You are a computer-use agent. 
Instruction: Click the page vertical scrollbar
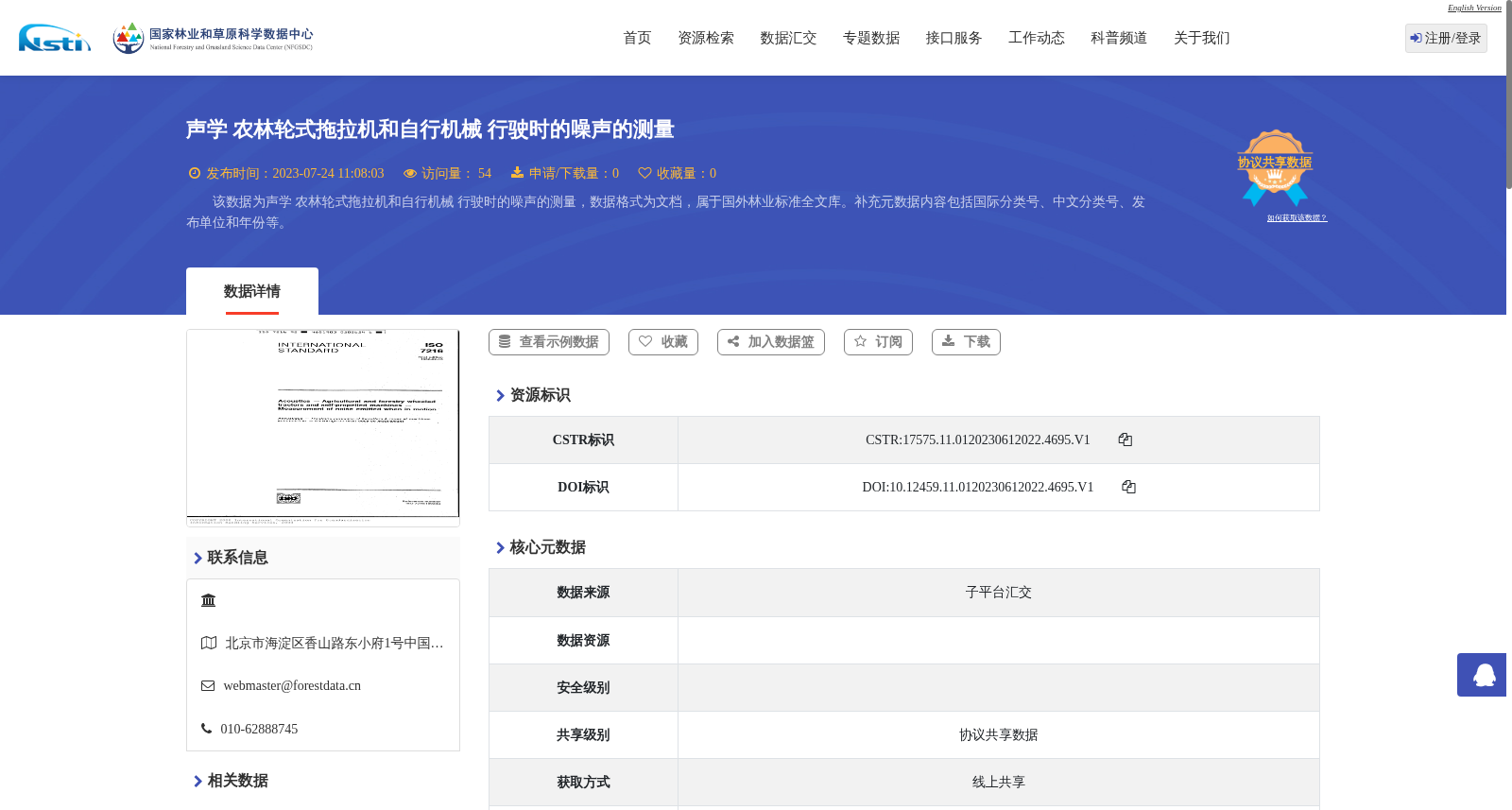[x=1509, y=95]
